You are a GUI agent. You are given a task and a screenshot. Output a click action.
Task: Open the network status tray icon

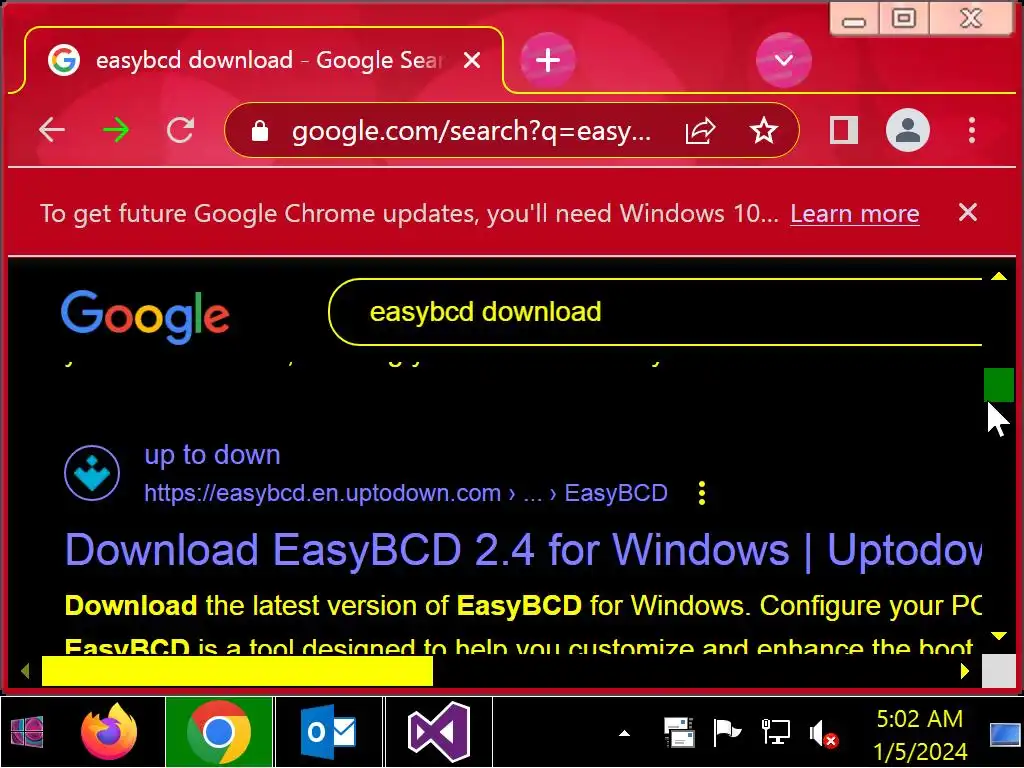point(776,732)
